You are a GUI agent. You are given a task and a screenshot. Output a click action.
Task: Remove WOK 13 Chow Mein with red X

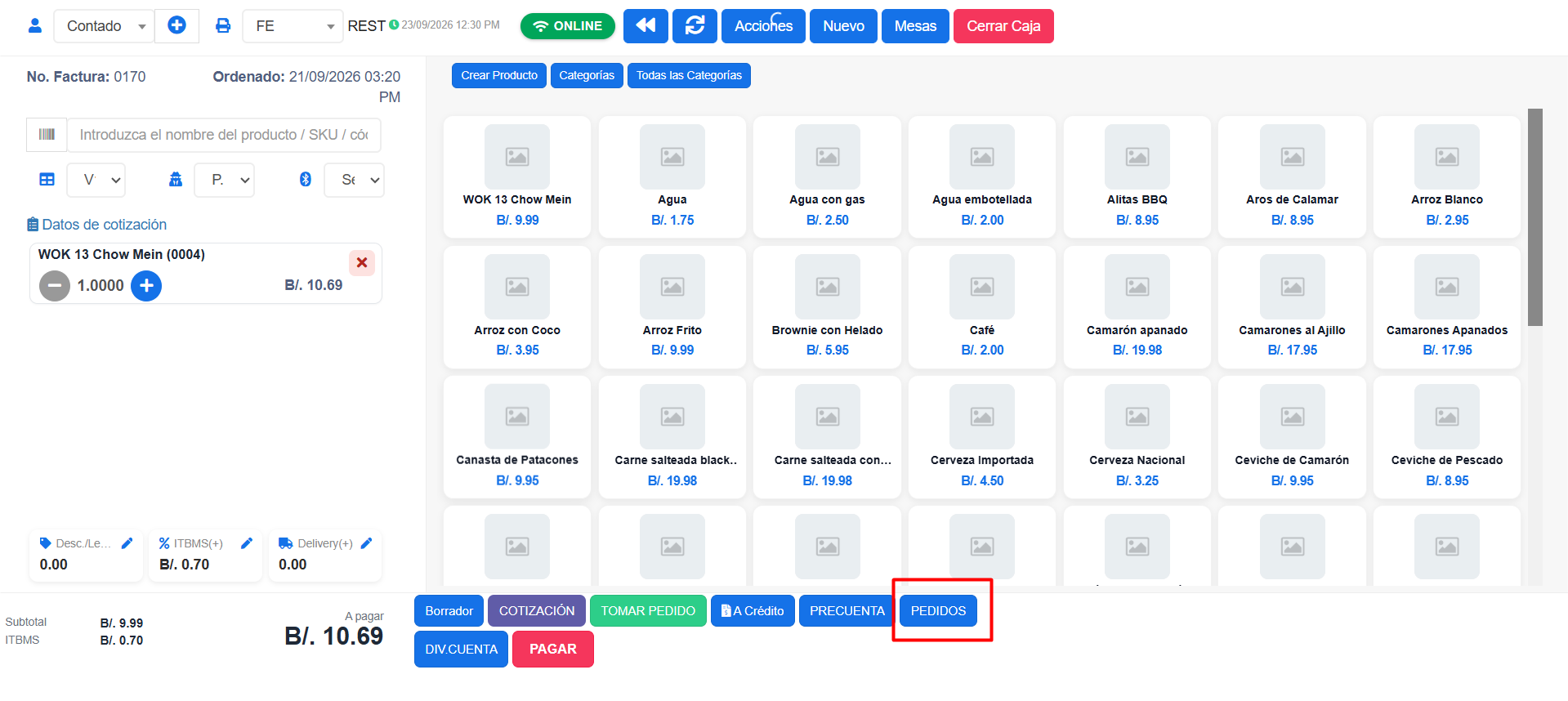[362, 262]
